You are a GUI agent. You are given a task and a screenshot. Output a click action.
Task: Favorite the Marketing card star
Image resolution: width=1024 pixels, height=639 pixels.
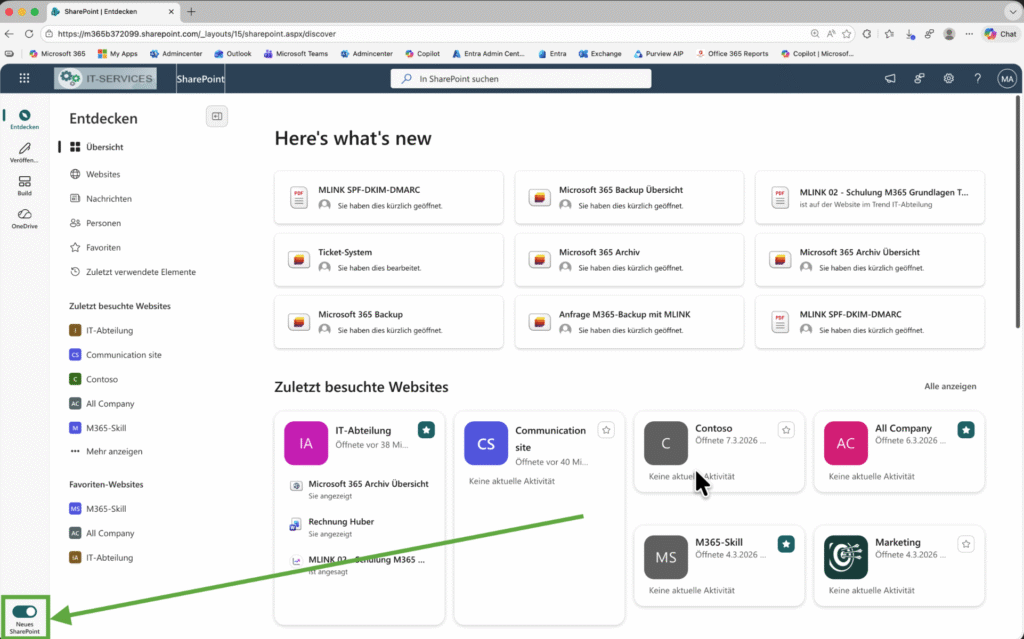[x=966, y=544]
